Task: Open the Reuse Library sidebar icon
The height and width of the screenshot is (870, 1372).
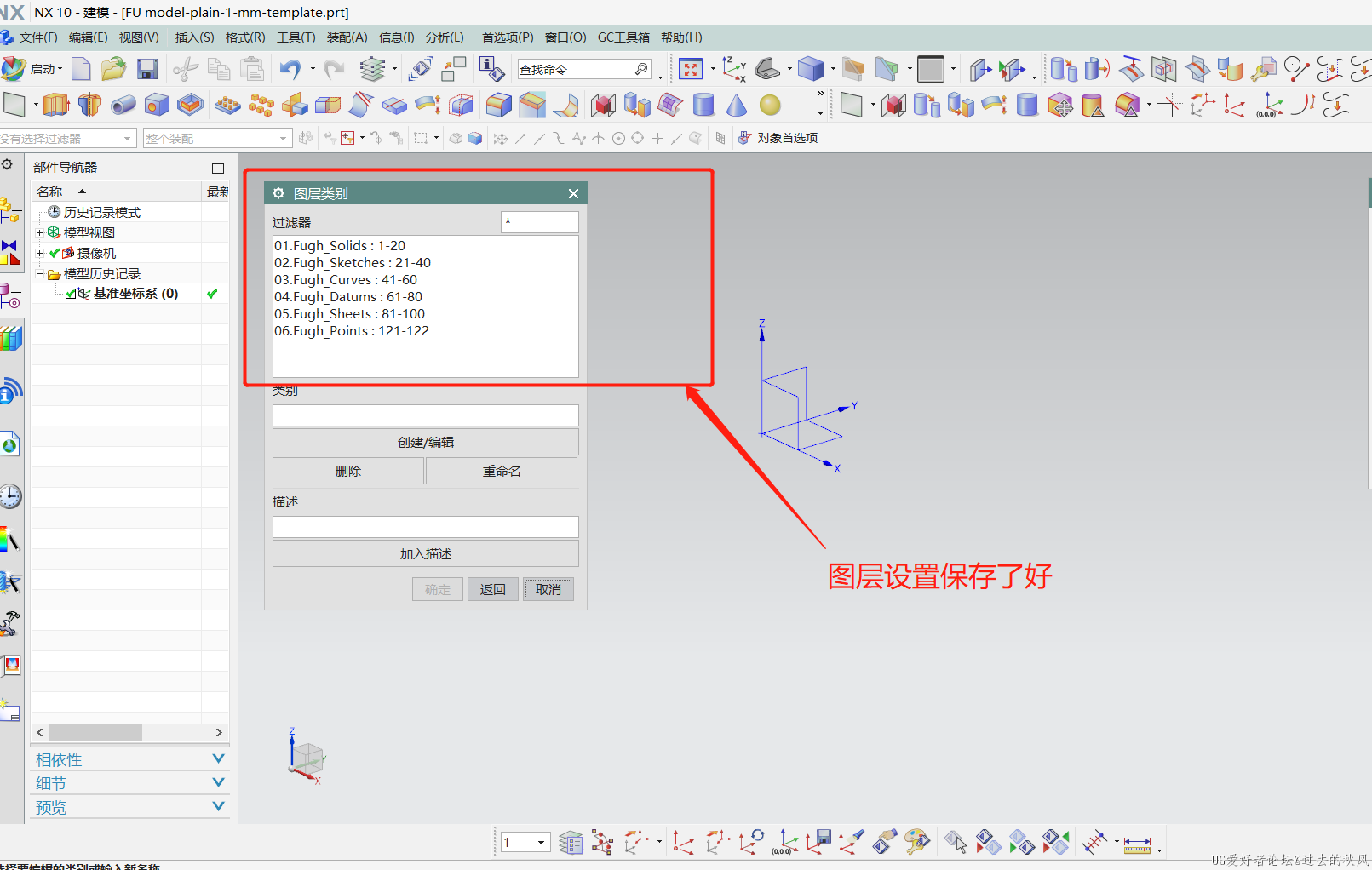Action: [x=10, y=339]
